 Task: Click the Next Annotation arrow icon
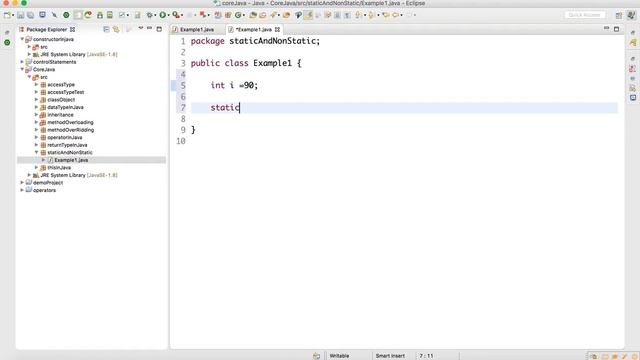click(358, 15)
